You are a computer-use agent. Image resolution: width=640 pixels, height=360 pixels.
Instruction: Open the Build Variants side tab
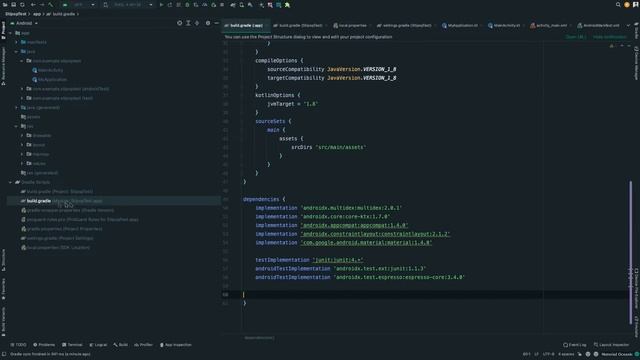click(3, 322)
